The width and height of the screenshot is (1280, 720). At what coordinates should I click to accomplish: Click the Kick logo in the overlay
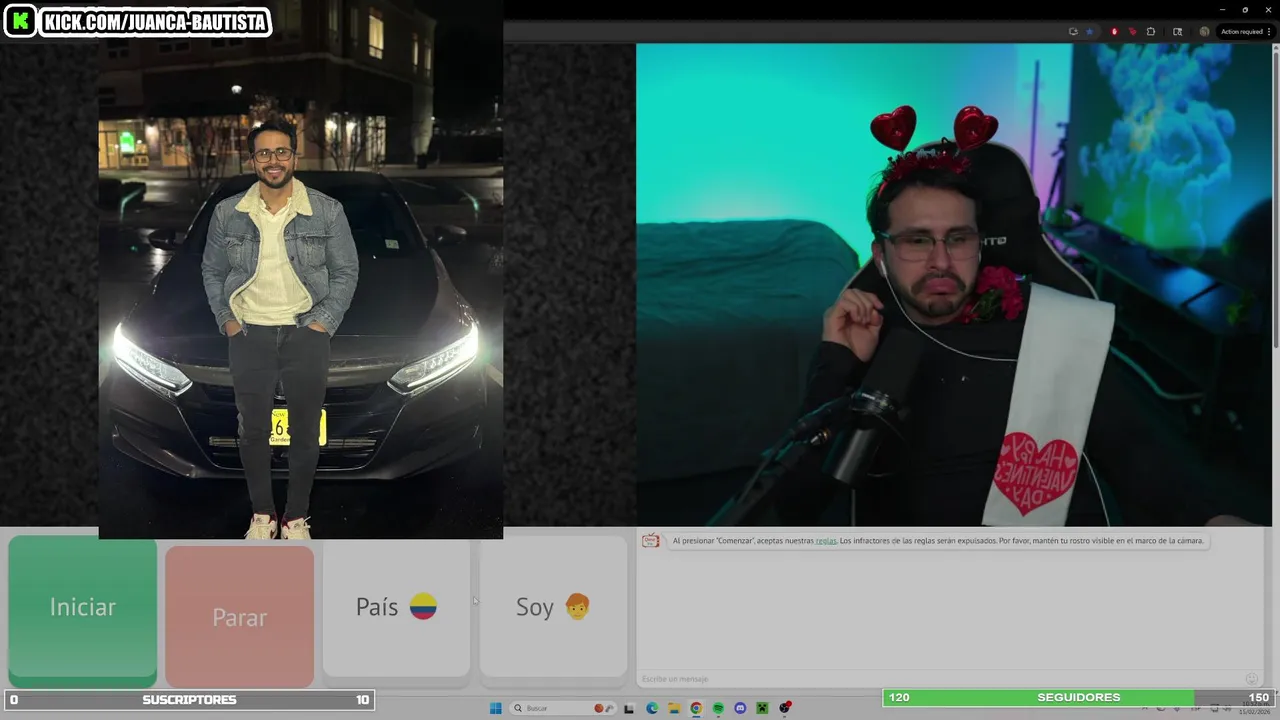20,21
